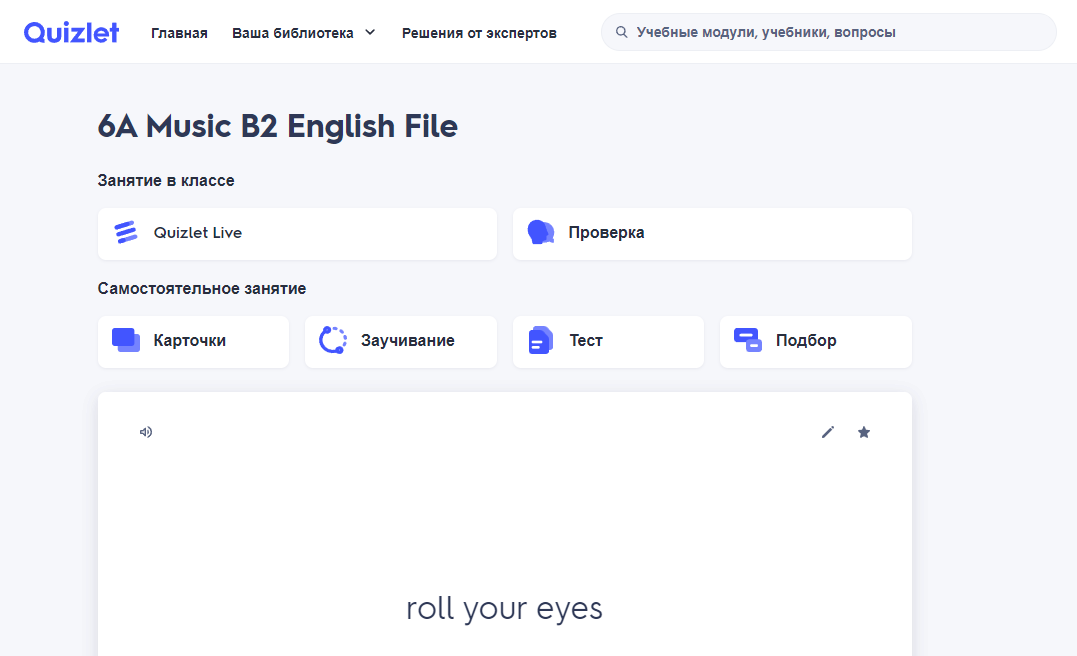Star the 'roll your eyes' card
Image resolution: width=1077 pixels, height=656 pixels.
864,432
